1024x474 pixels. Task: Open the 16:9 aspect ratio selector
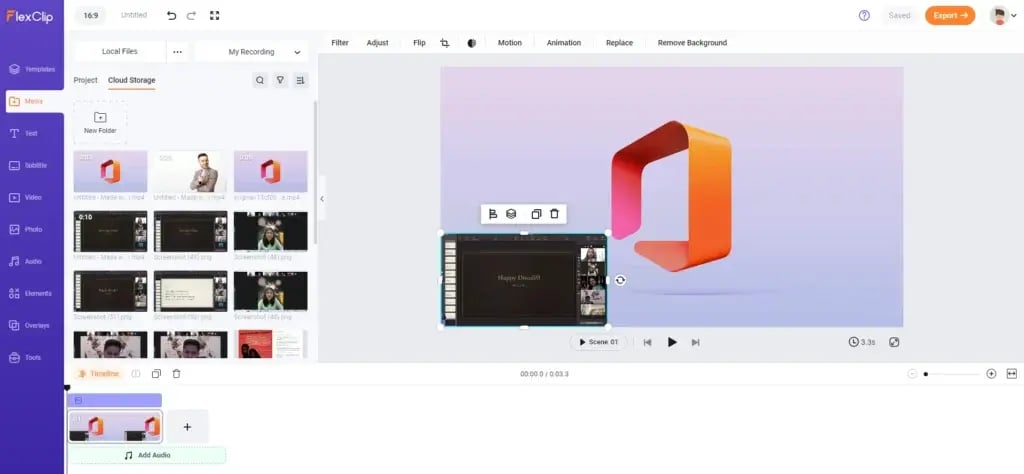pos(91,16)
